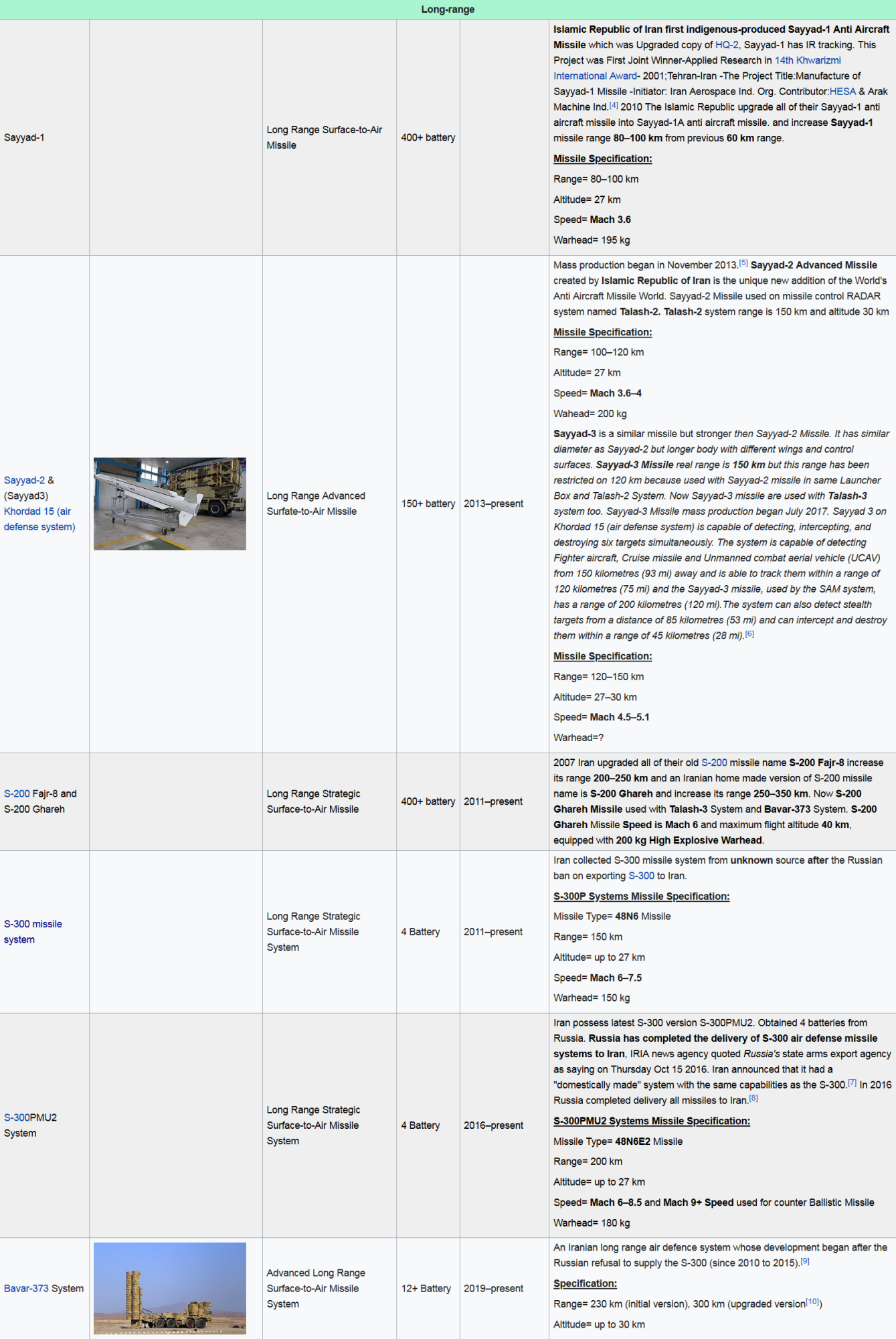Click the Long-range table header
This screenshot has width=896, height=1339.
448,9
